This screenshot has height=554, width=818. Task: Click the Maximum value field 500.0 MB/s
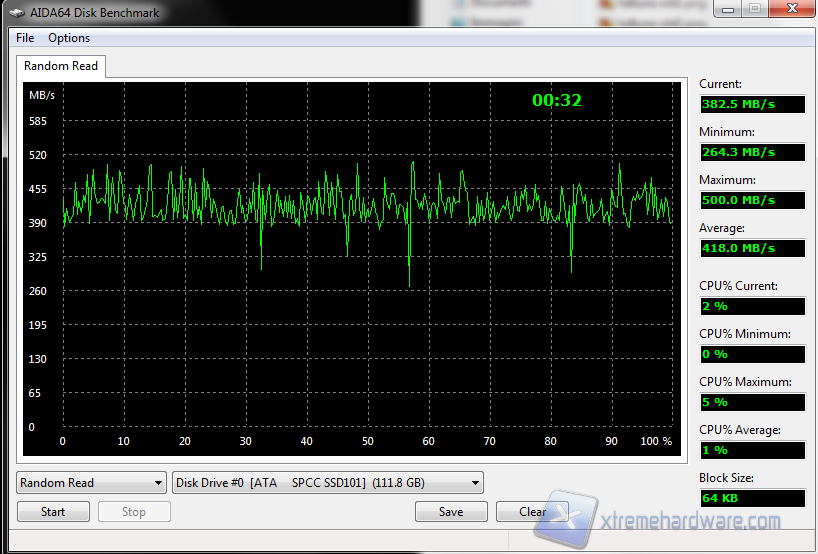[x=751, y=200]
